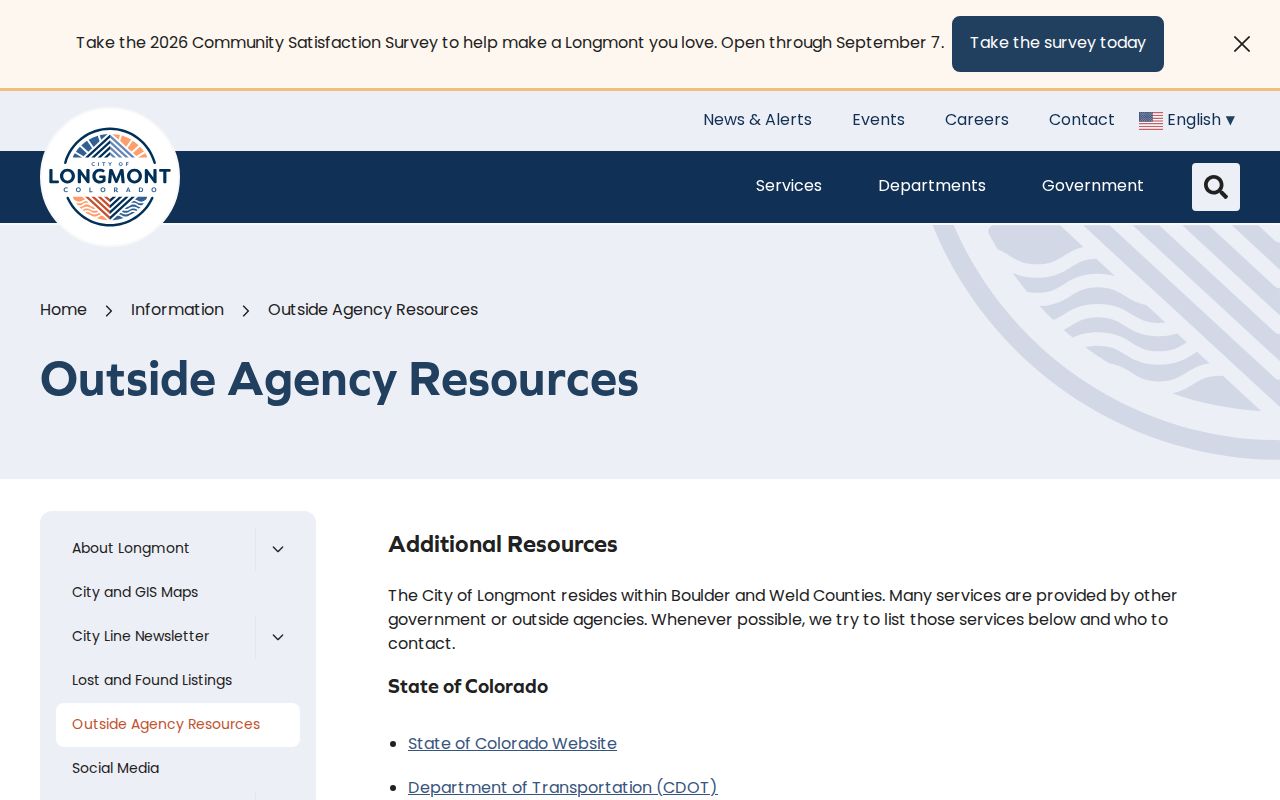Expand the City Line Newsletter sidebar chevron
Screen dimensions: 1280x800
pyautogui.click(x=278, y=637)
